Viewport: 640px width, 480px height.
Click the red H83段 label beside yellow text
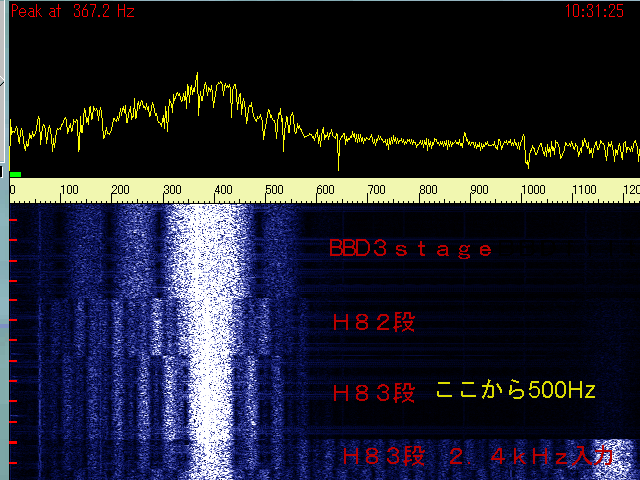373,392
